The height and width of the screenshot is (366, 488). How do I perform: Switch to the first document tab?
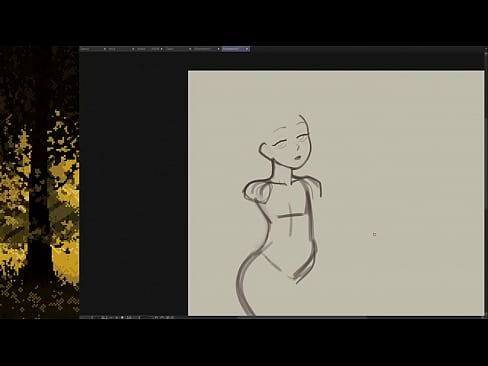coord(91,49)
